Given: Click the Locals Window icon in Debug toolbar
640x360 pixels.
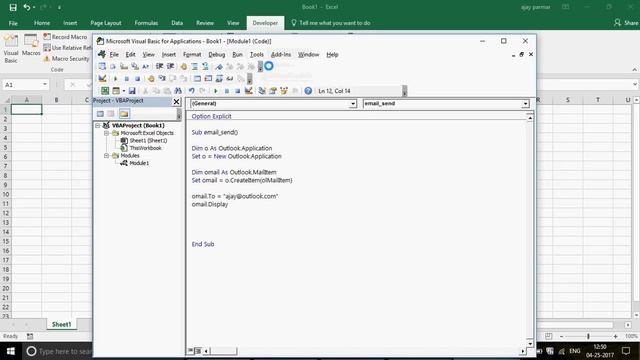Looking at the screenshot, I should 197,78.
